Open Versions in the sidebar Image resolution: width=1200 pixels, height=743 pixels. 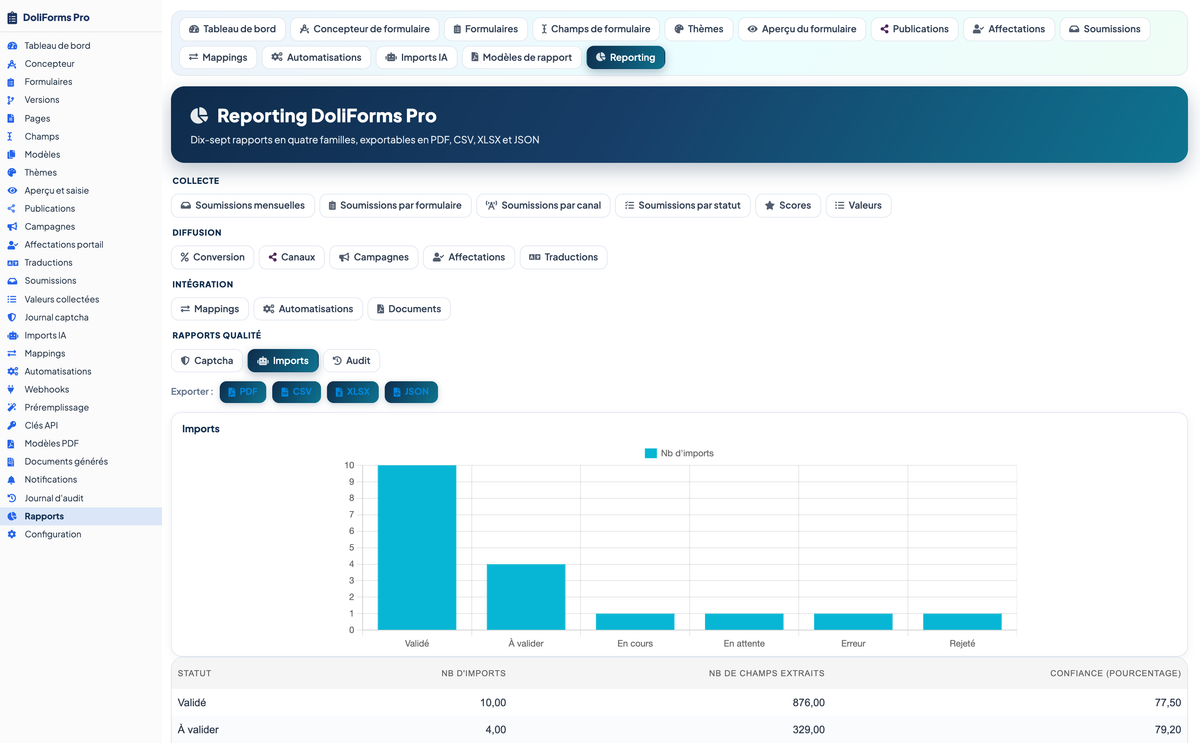tap(42, 100)
